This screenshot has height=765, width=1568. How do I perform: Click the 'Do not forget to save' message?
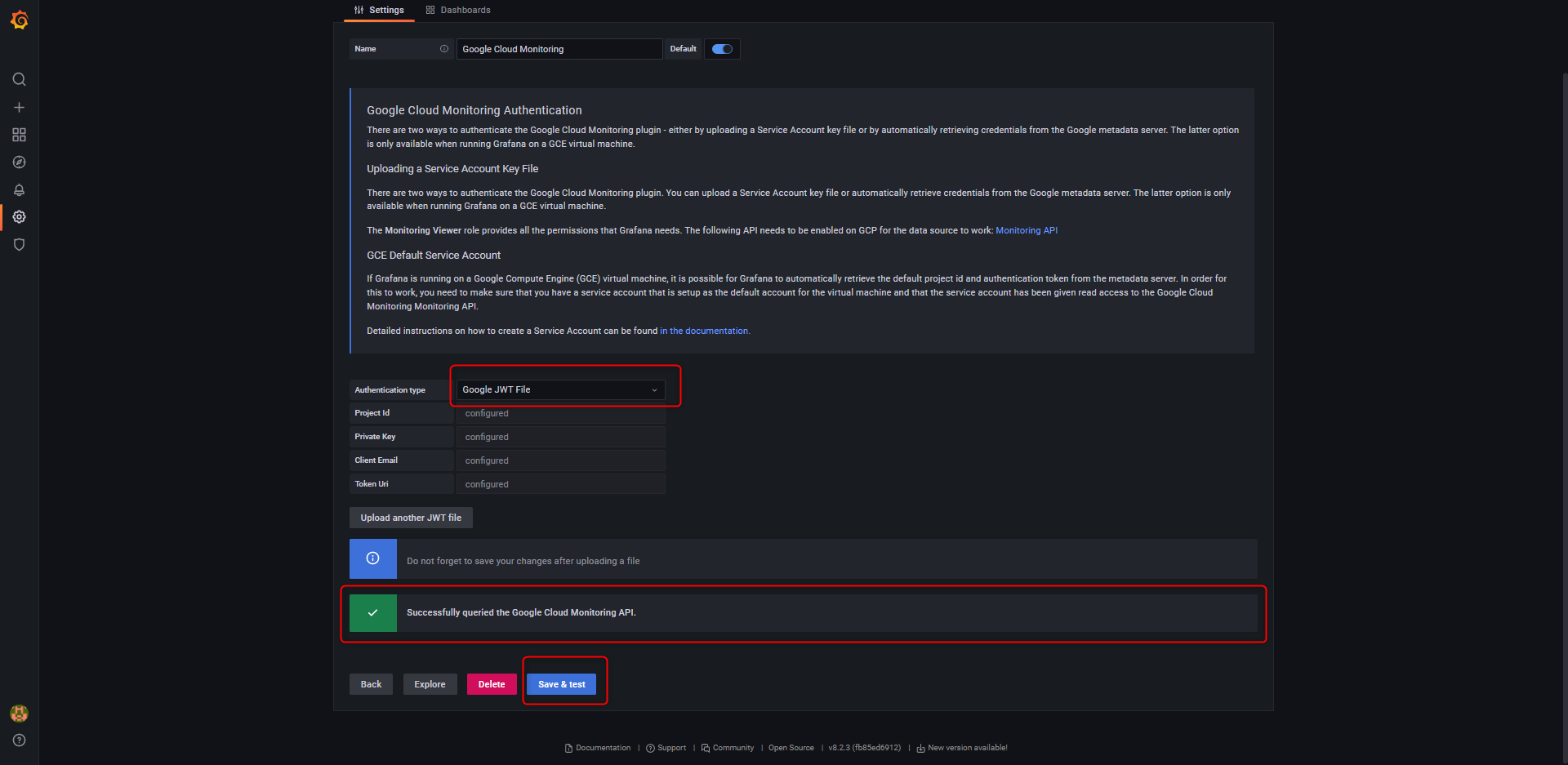[523, 561]
